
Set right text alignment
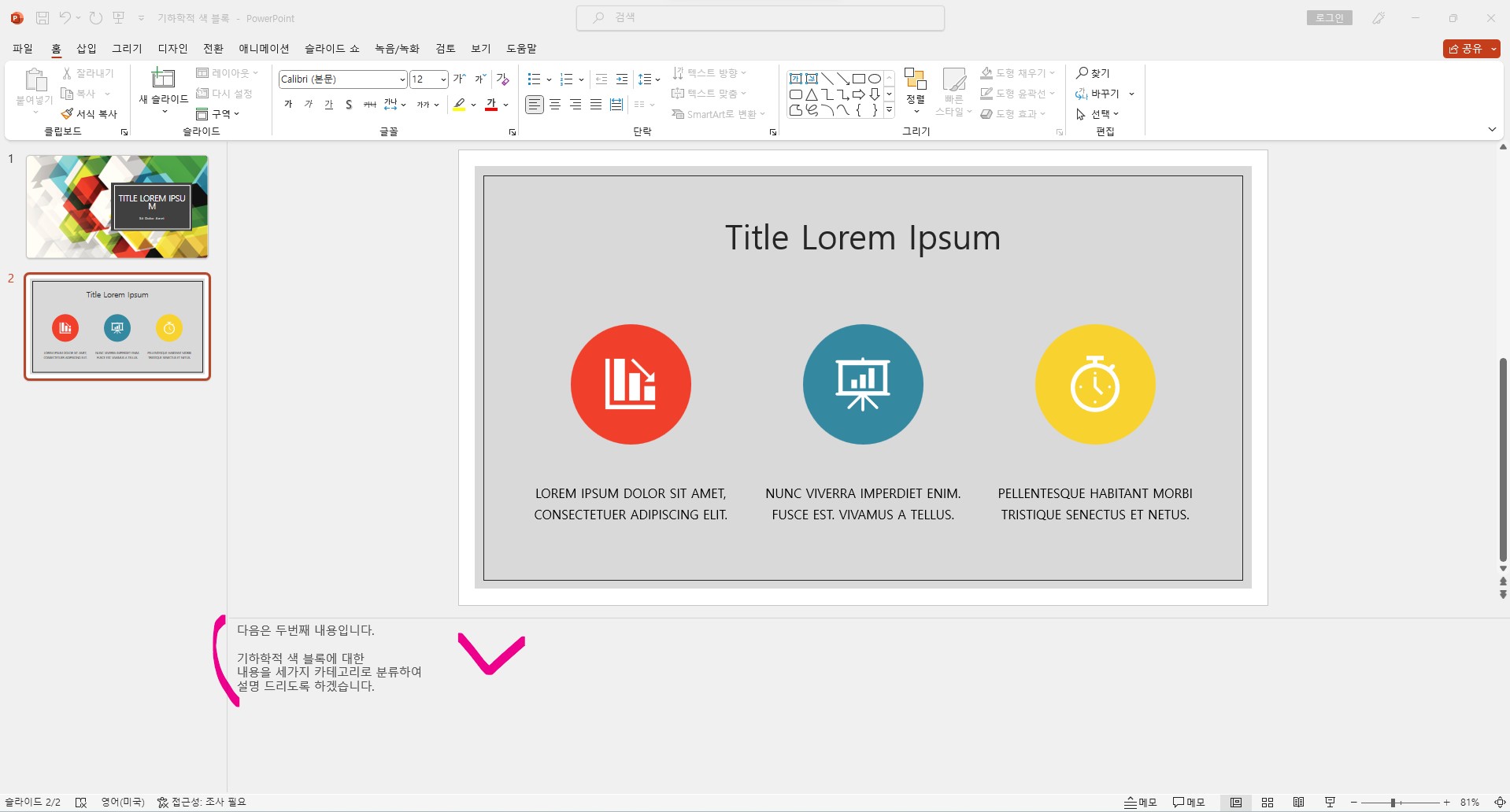point(576,105)
